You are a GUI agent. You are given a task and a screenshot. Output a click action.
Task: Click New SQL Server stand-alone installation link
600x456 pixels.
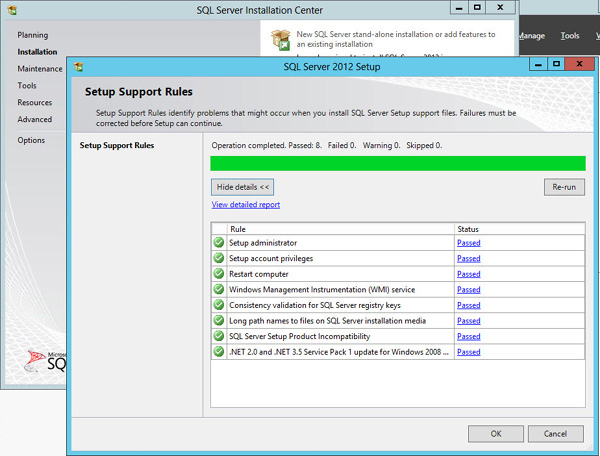[396, 39]
